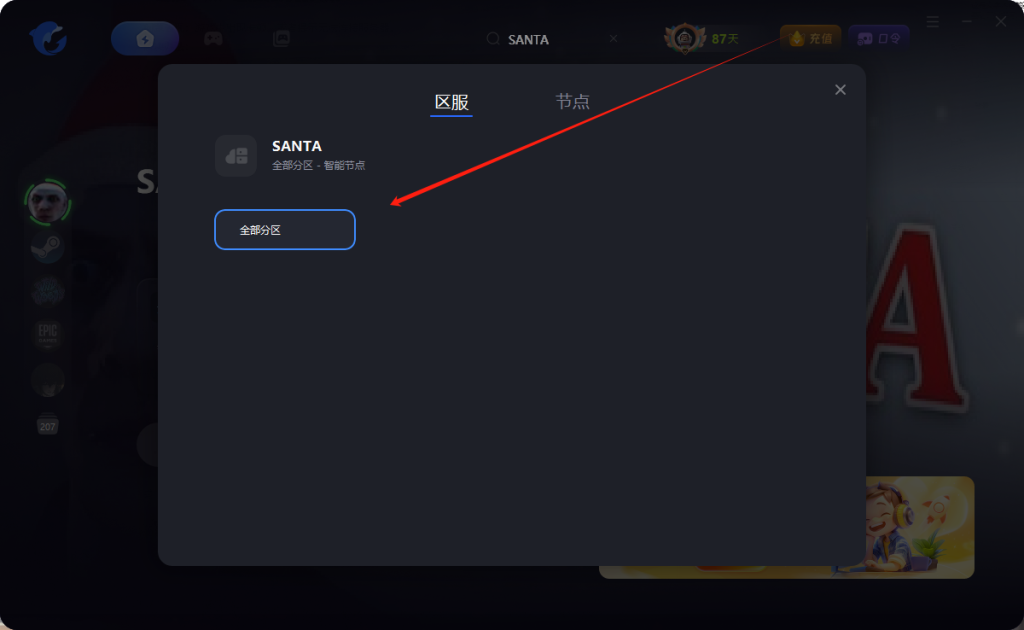The height and width of the screenshot is (630, 1024).
Task: Click the SANTA game icon in dialog
Action: 236,155
